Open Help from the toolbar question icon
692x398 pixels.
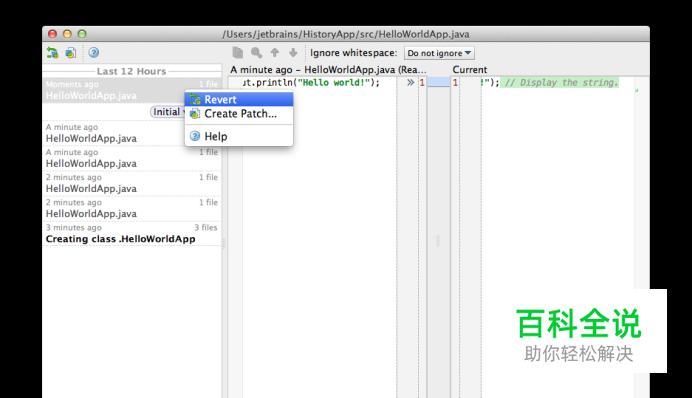point(94,53)
